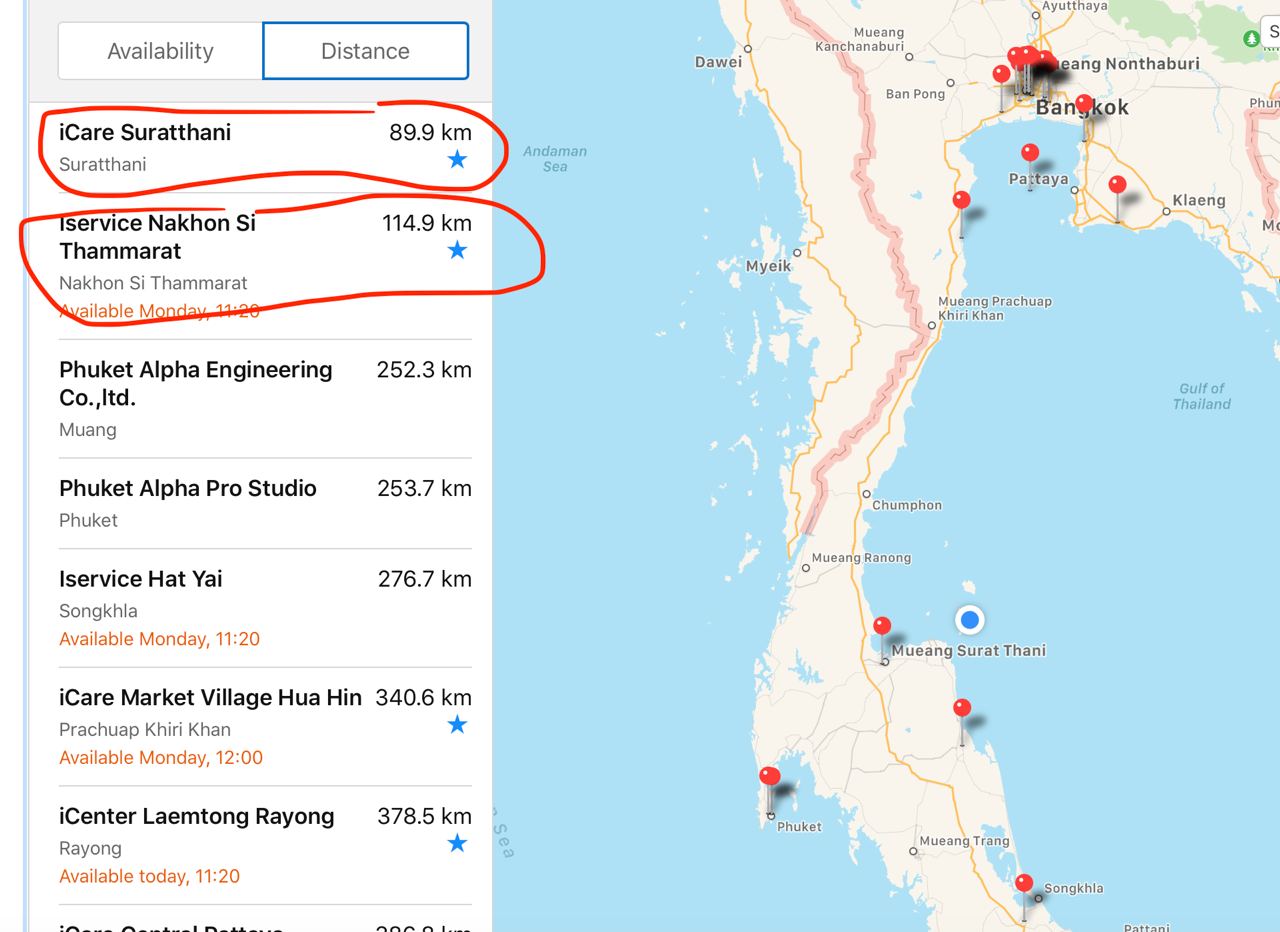Screen dimensions: 1280x932
Task: Click the 340.6 km distance value
Action: click(x=424, y=698)
